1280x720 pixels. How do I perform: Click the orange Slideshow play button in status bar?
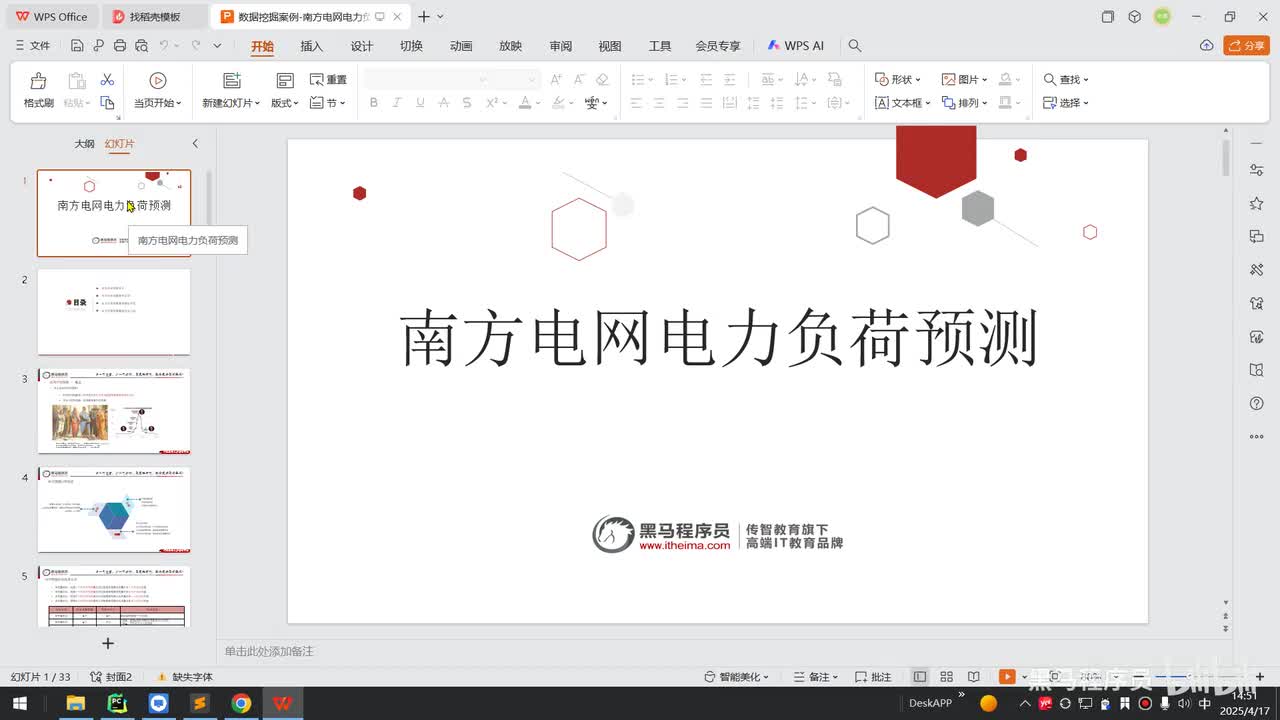(x=1007, y=677)
